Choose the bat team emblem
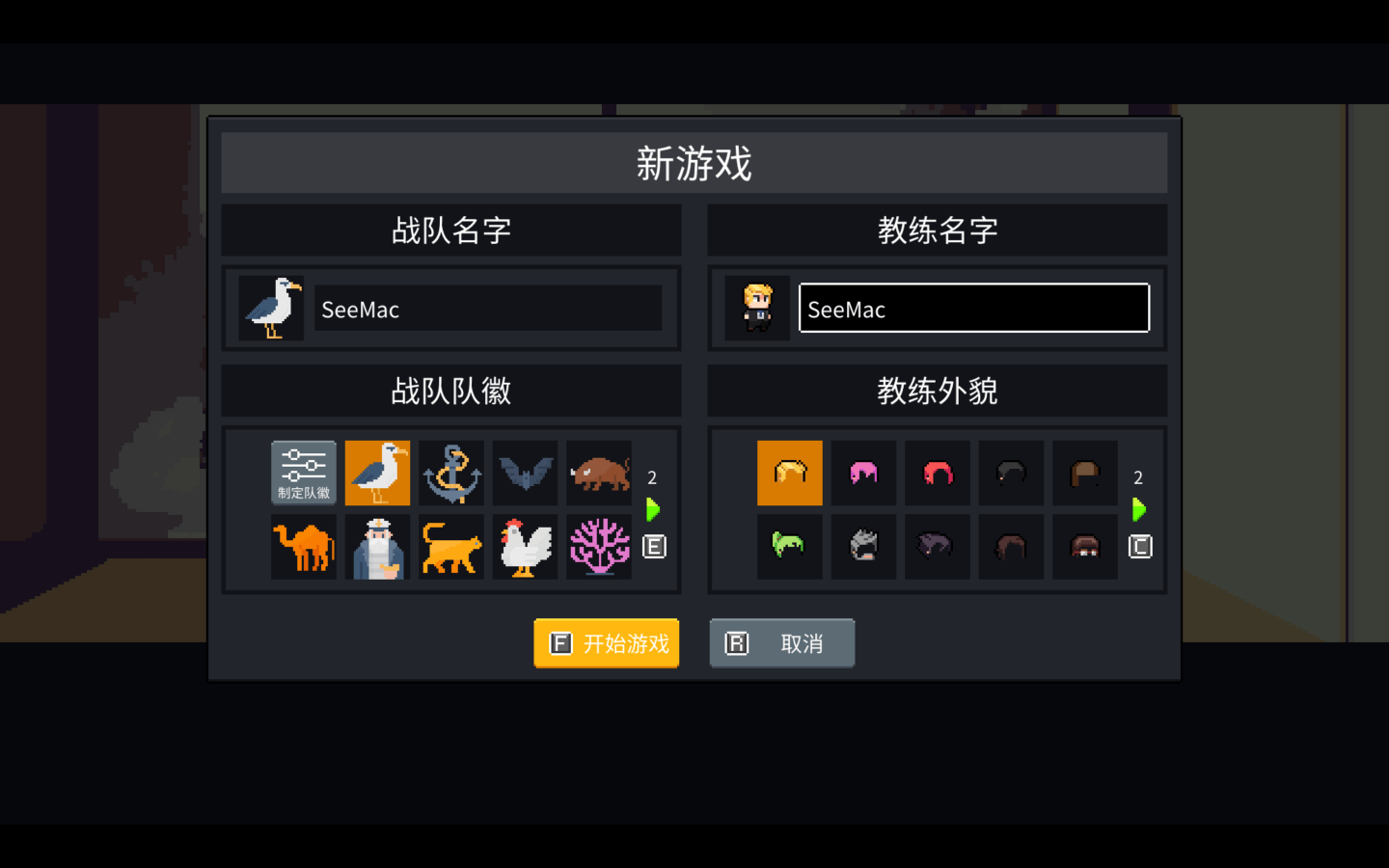 (x=525, y=473)
